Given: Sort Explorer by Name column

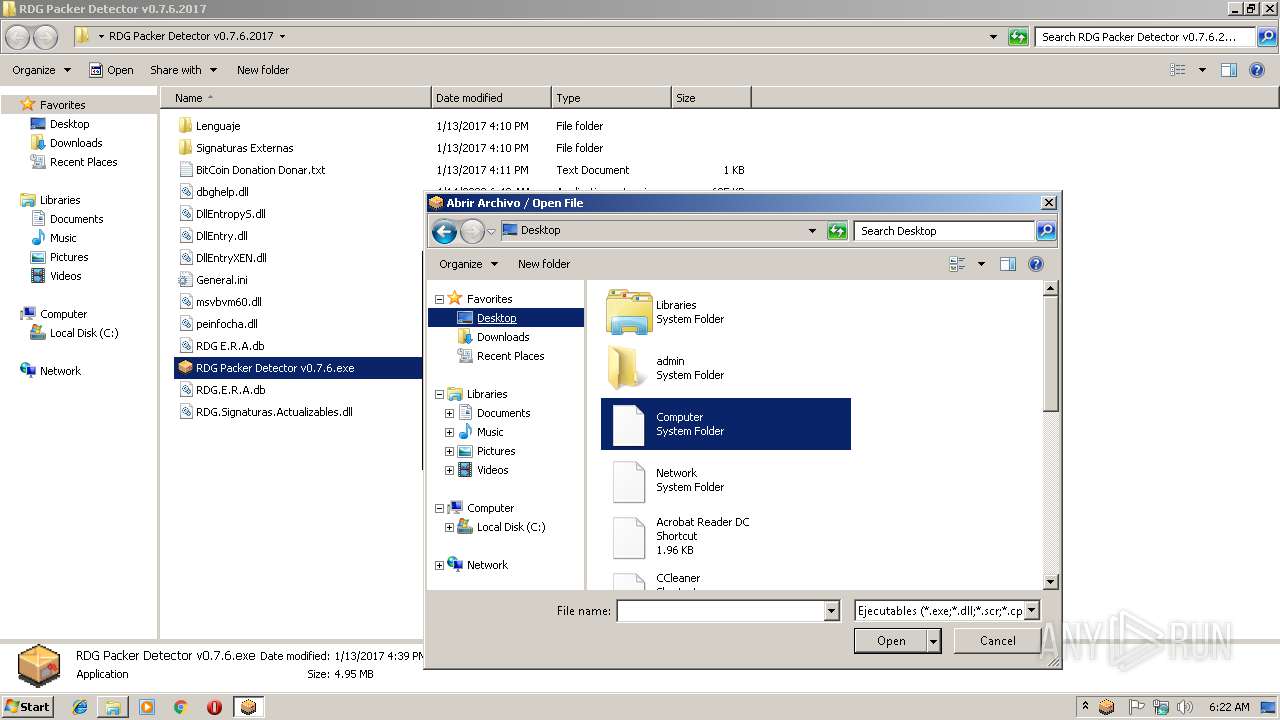Looking at the screenshot, I should (295, 98).
